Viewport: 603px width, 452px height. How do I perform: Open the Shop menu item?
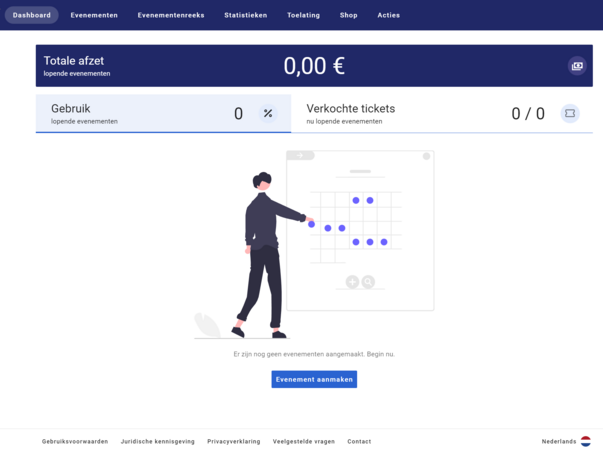(348, 15)
